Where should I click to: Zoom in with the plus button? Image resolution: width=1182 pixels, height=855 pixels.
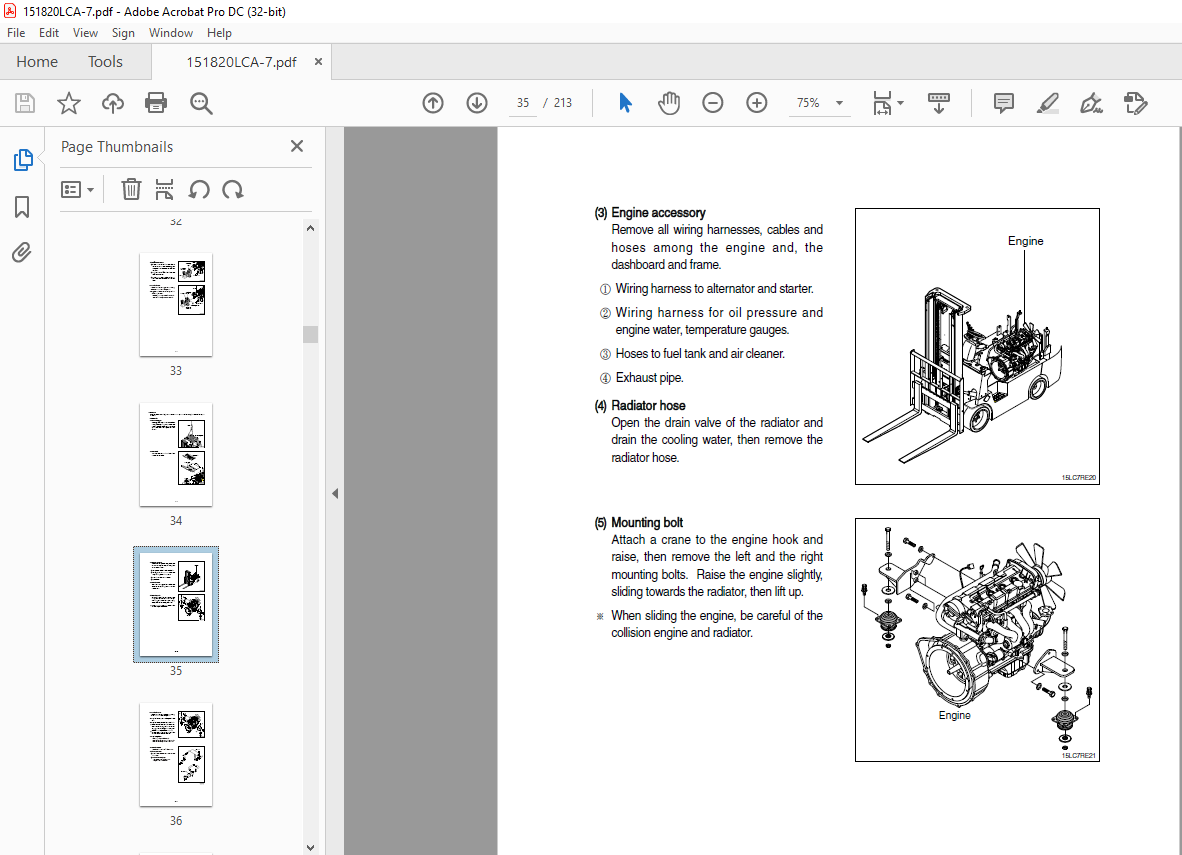[756, 103]
